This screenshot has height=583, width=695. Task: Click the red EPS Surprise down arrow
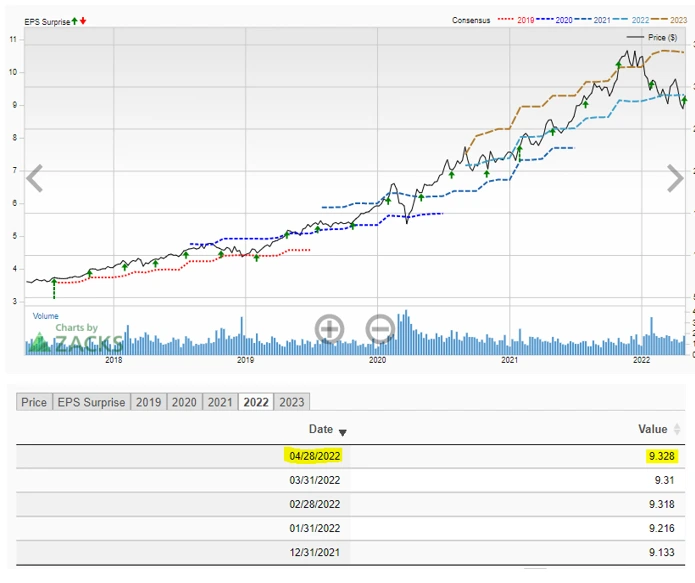[83, 21]
